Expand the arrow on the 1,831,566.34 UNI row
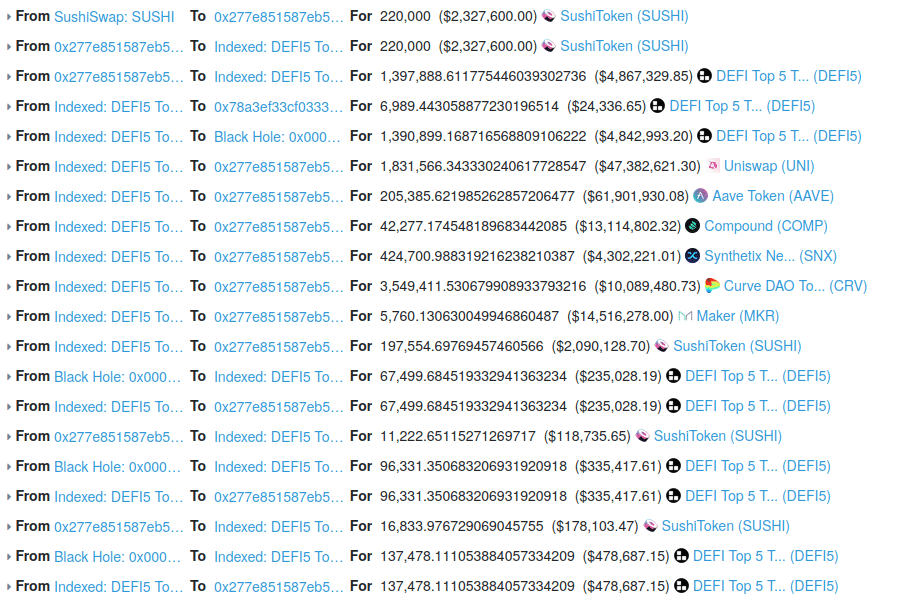 pos(9,167)
